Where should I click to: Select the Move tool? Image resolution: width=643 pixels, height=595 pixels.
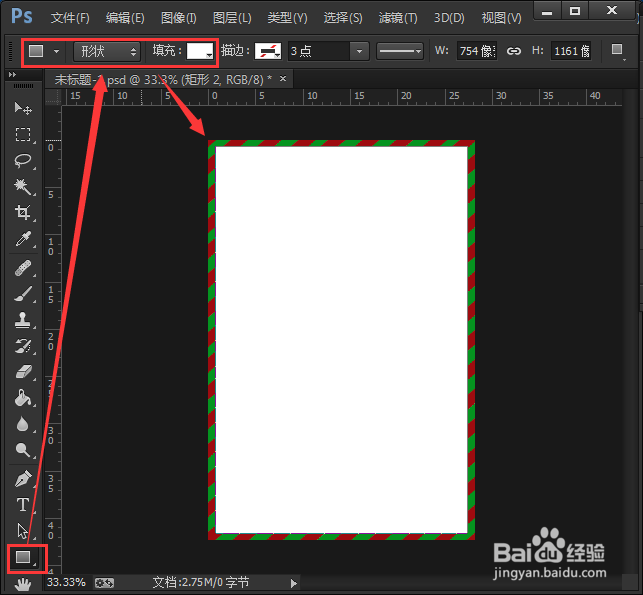coord(23,108)
